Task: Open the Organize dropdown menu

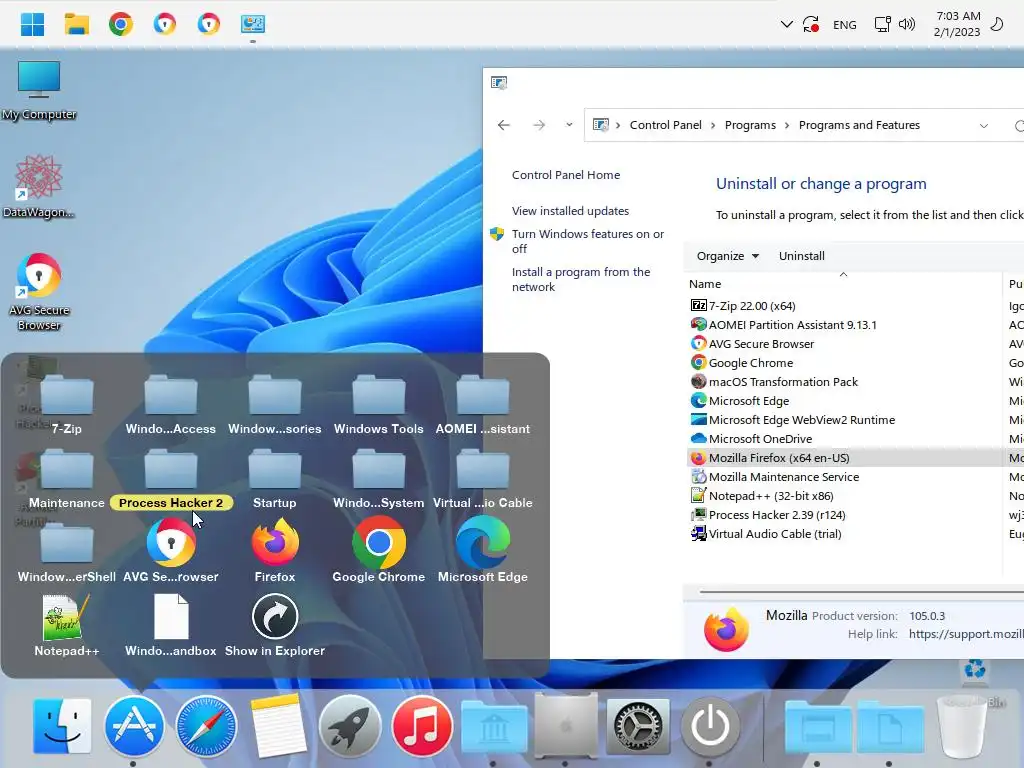Action: pyautogui.click(x=728, y=256)
